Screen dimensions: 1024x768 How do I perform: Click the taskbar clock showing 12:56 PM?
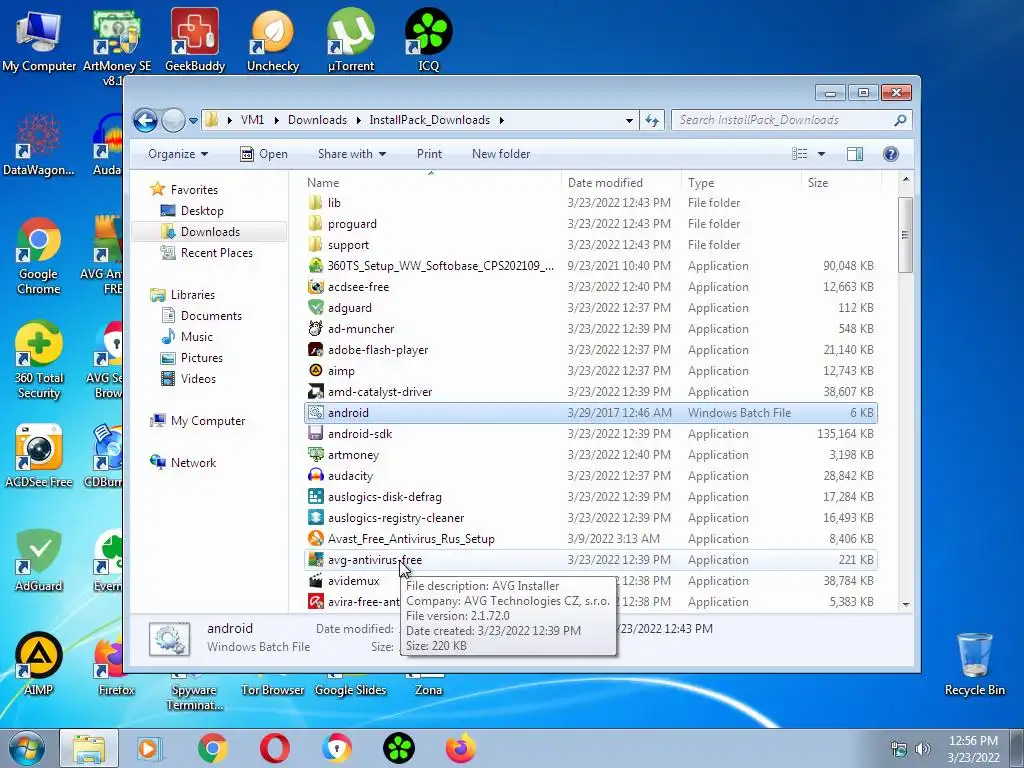tap(973, 749)
